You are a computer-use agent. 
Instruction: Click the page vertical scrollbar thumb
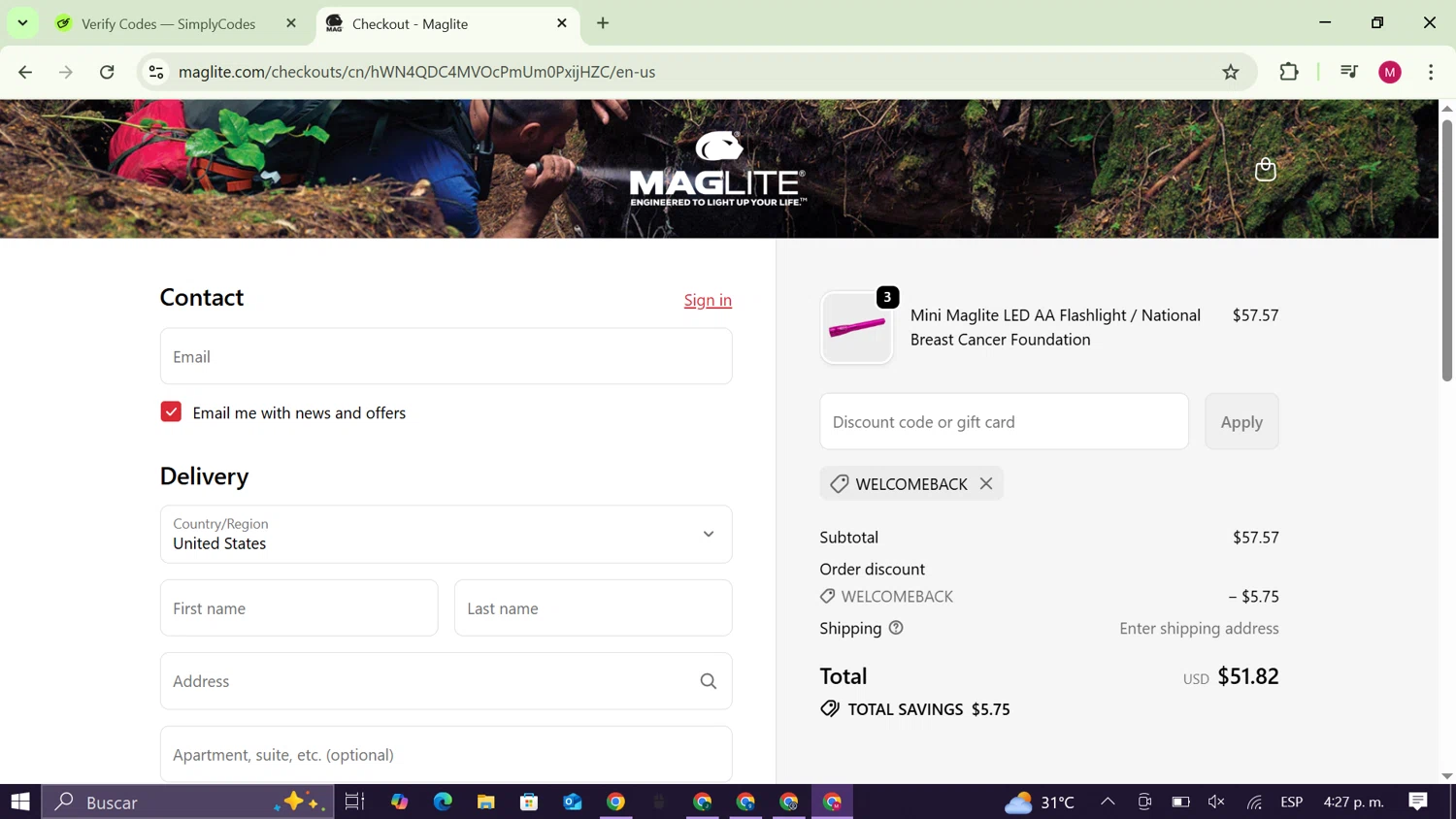tap(1446, 250)
